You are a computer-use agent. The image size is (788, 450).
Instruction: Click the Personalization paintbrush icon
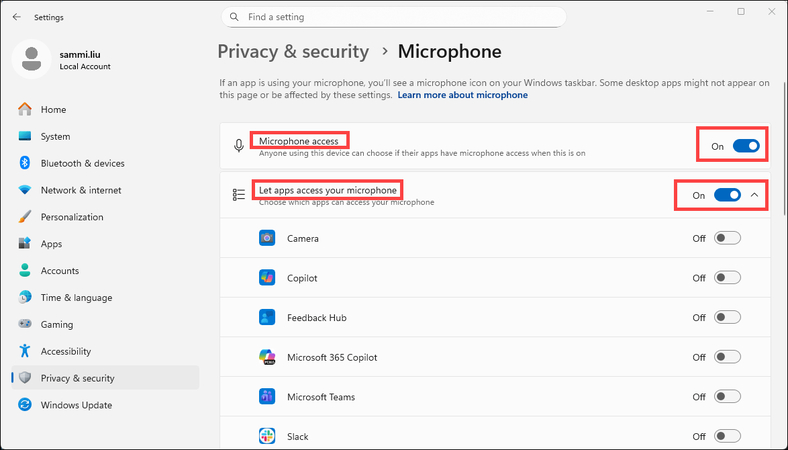tap(25, 217)
